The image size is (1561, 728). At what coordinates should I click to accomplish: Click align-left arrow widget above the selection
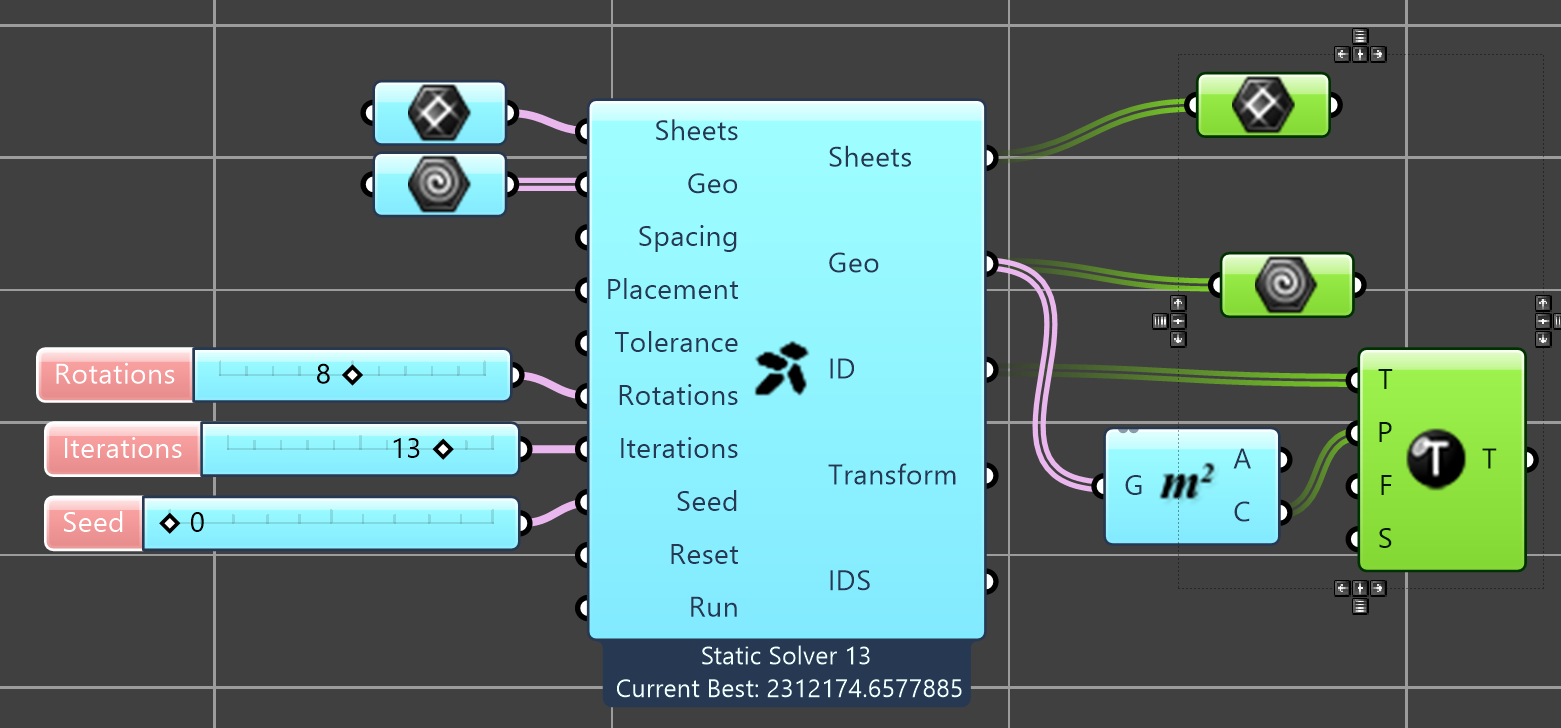[x=1342, y=54]
